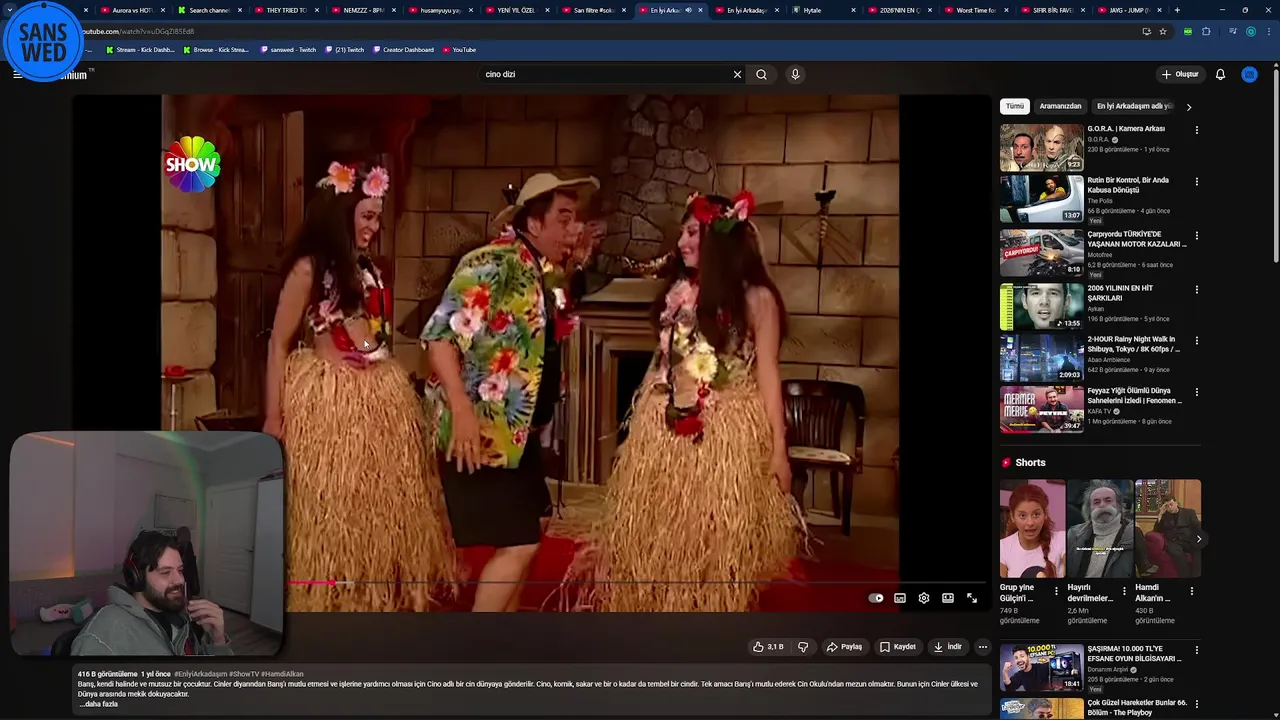Switch player to theater mode
This screenshot has width=1280, height=720.
click(x=948, y=598)
